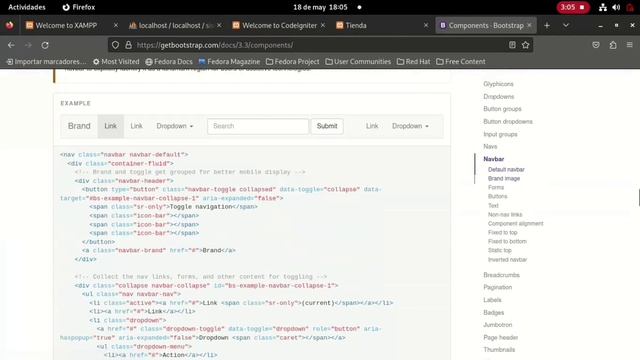Screen dimensions: 640x360
Task: Click the Search field in example navbar
Action: click(258, 126)
